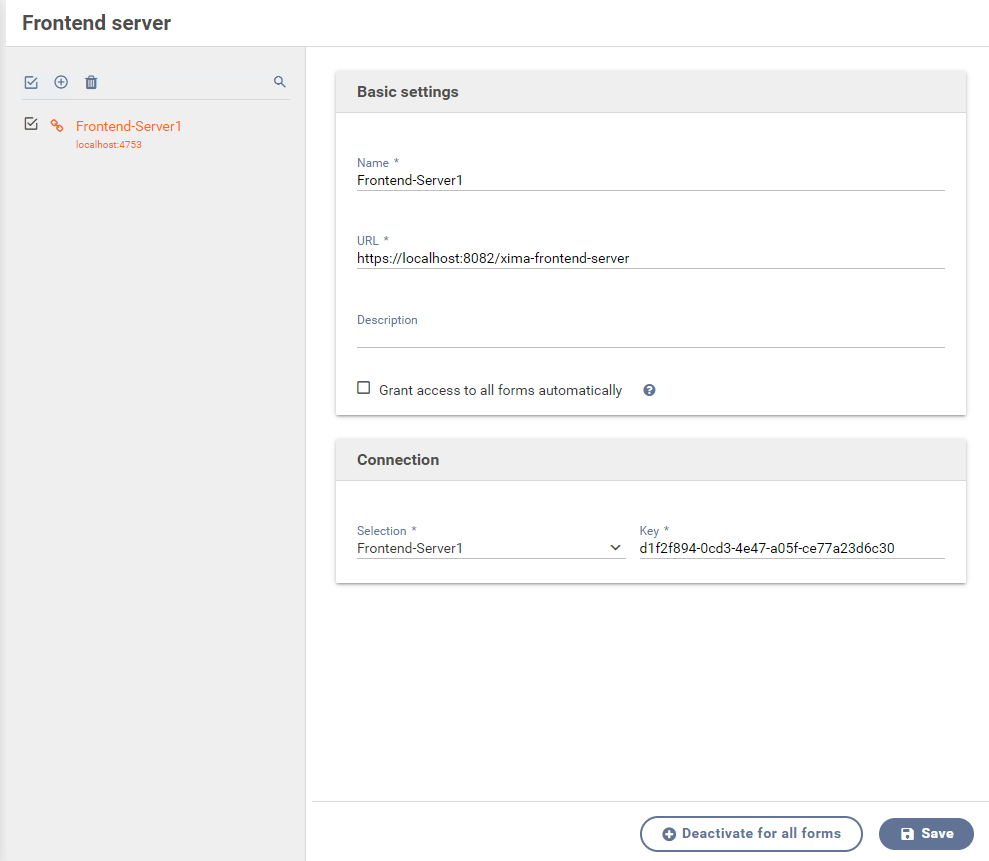Click the chevron arrow of Selection field
Screen dimensions: 989x861
tap(615, 548)
